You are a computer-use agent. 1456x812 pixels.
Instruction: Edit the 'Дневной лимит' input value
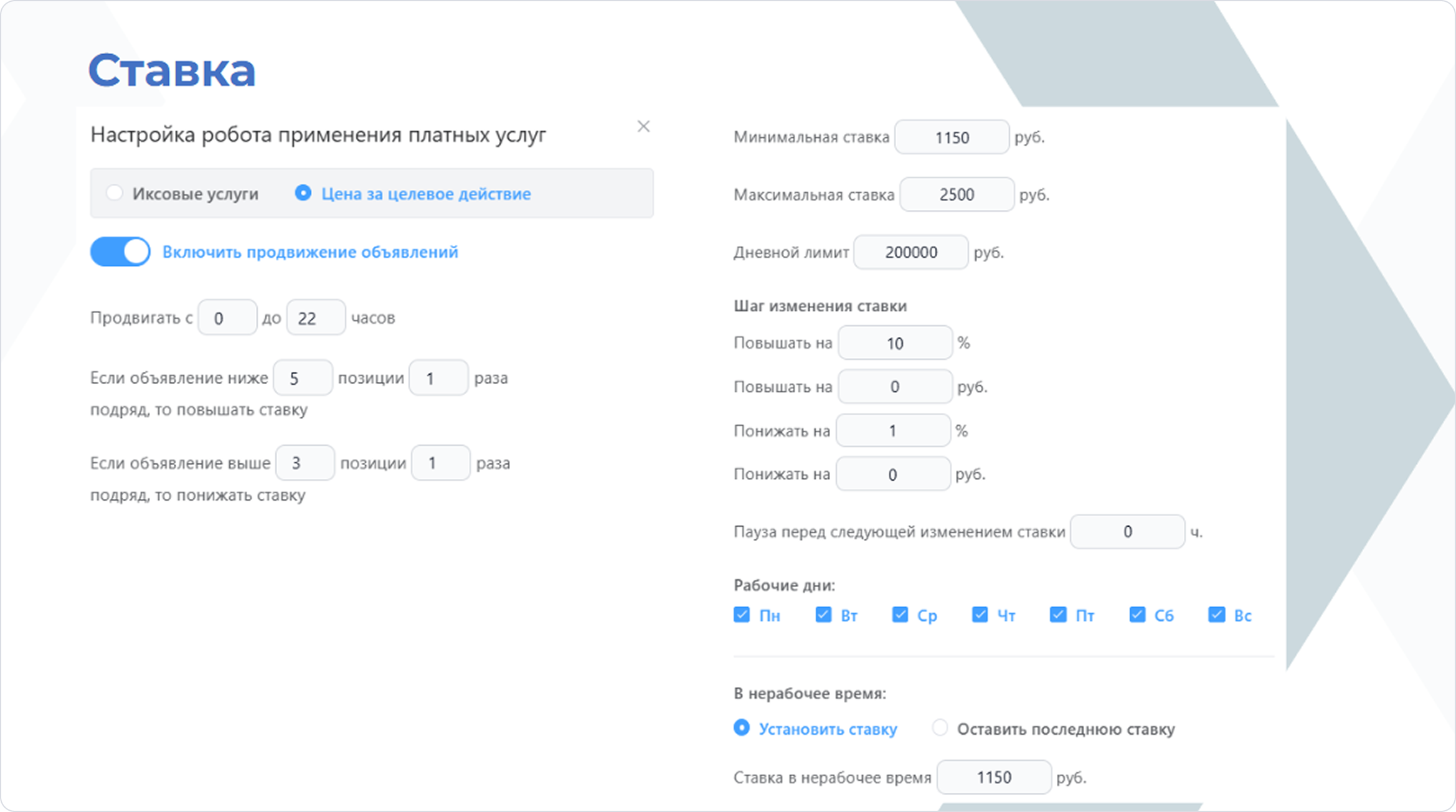910,252
